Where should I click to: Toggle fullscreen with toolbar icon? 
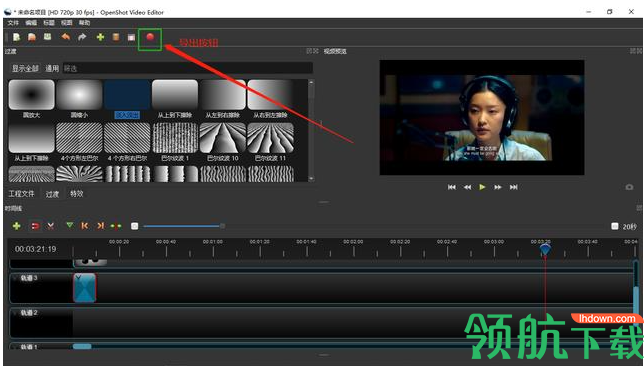[131, 38]
